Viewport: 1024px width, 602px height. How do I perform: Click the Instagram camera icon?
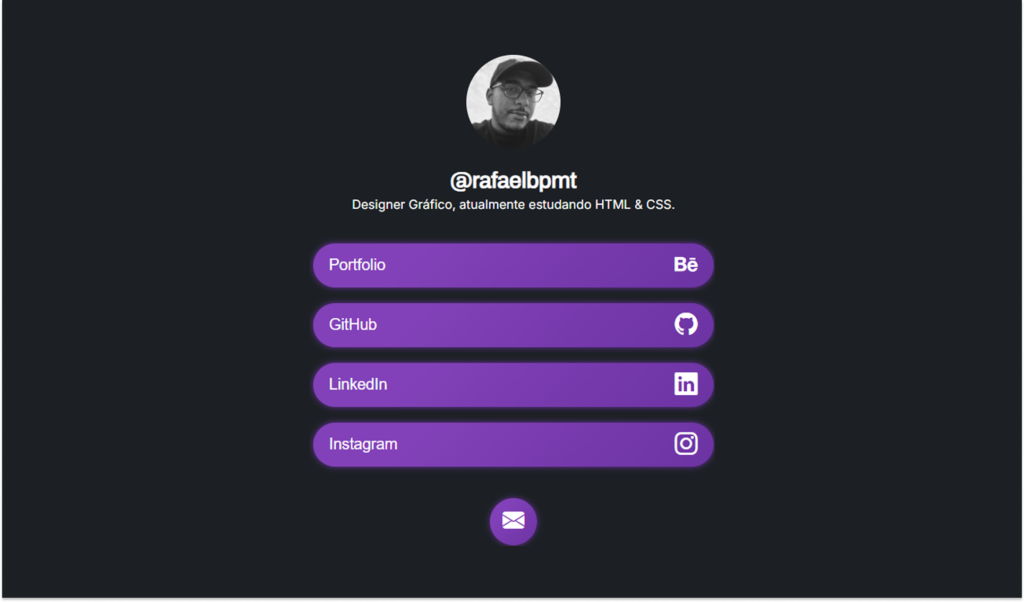point(686,444)
